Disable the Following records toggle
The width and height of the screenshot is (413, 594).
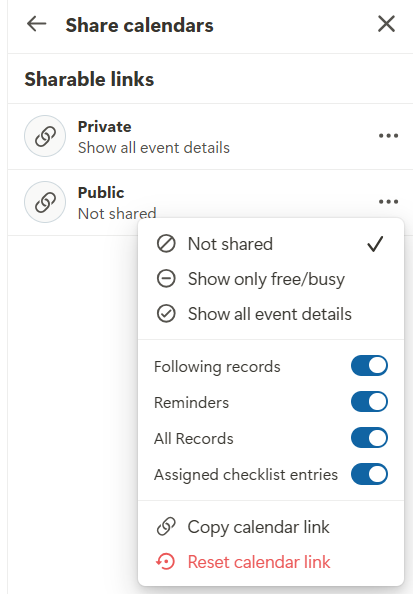click(x=369, y=366)
